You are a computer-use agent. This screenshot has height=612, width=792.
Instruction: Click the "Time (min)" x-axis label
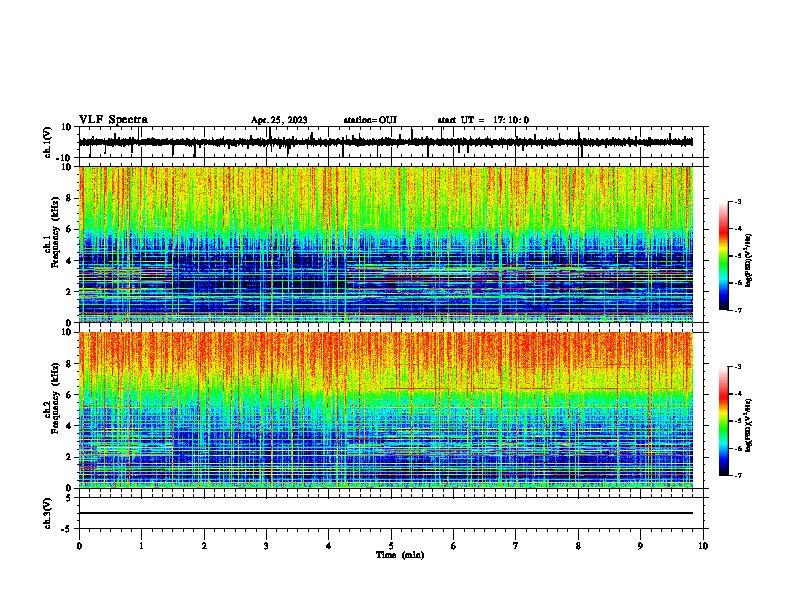(400, 555)
